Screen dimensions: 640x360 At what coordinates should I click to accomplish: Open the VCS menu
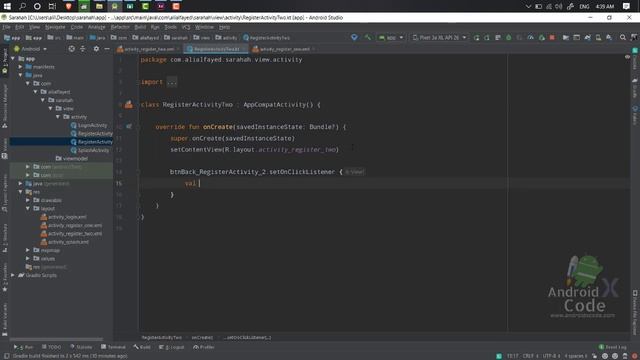pyautogui.click(x=186, y=27)
